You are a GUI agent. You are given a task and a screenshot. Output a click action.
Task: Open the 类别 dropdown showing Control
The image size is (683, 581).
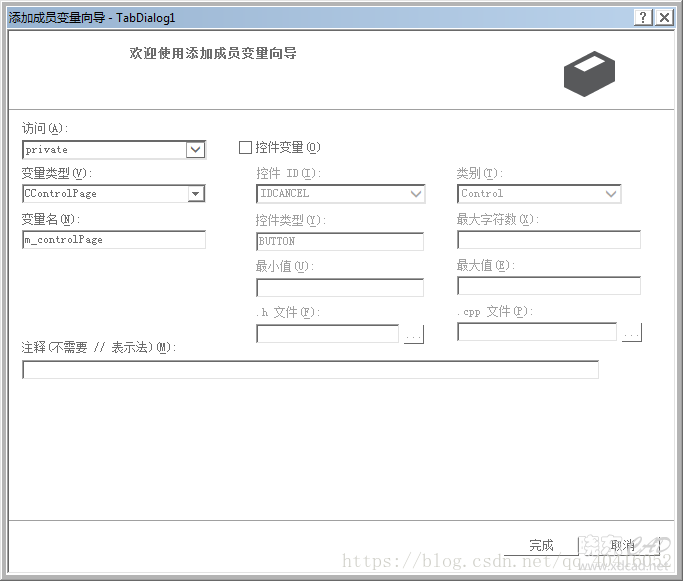pos(539,194)
